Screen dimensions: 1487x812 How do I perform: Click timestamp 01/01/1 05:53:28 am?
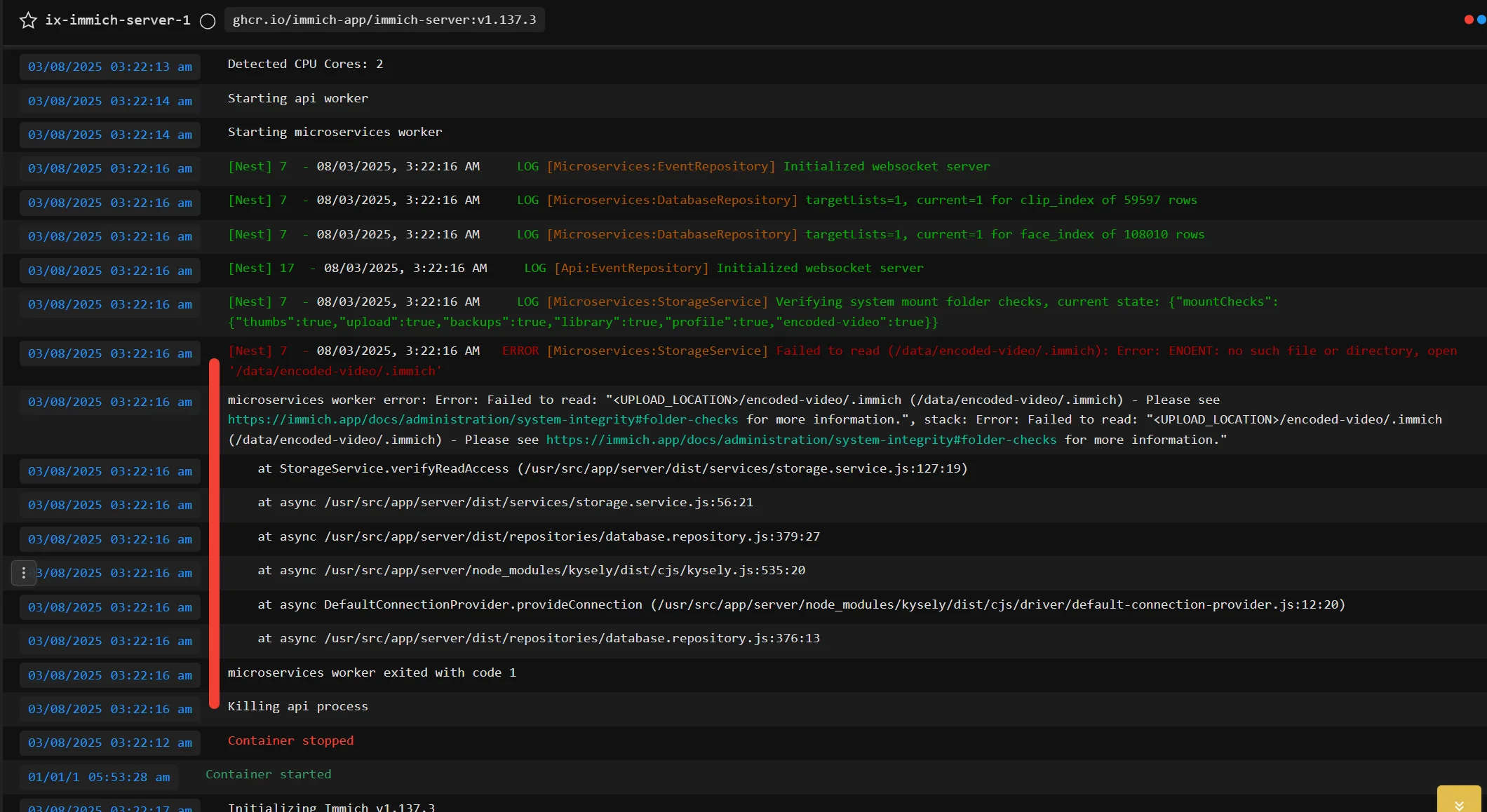click(x=99, y=777)
